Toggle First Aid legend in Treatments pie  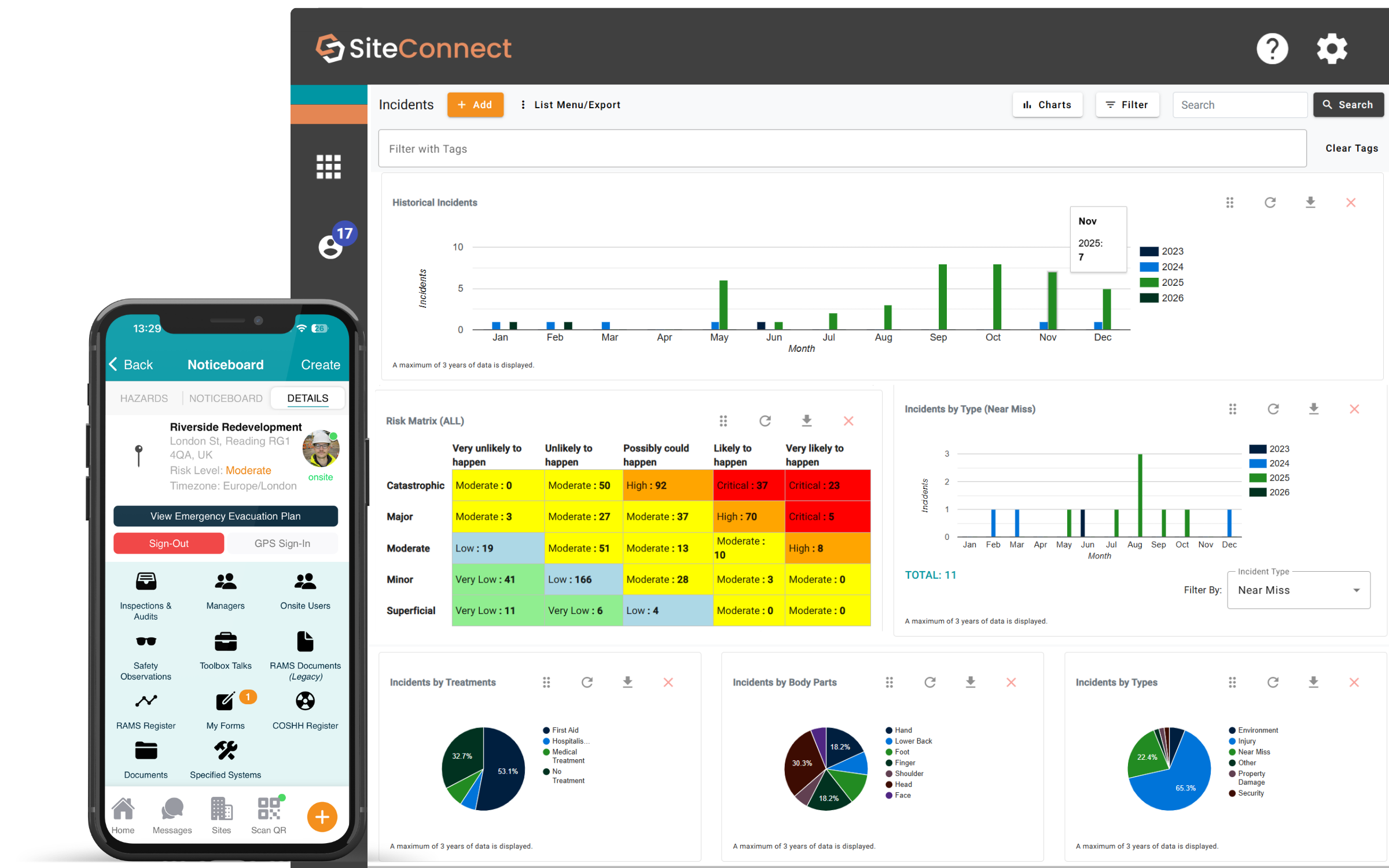(x=561, y=730)
